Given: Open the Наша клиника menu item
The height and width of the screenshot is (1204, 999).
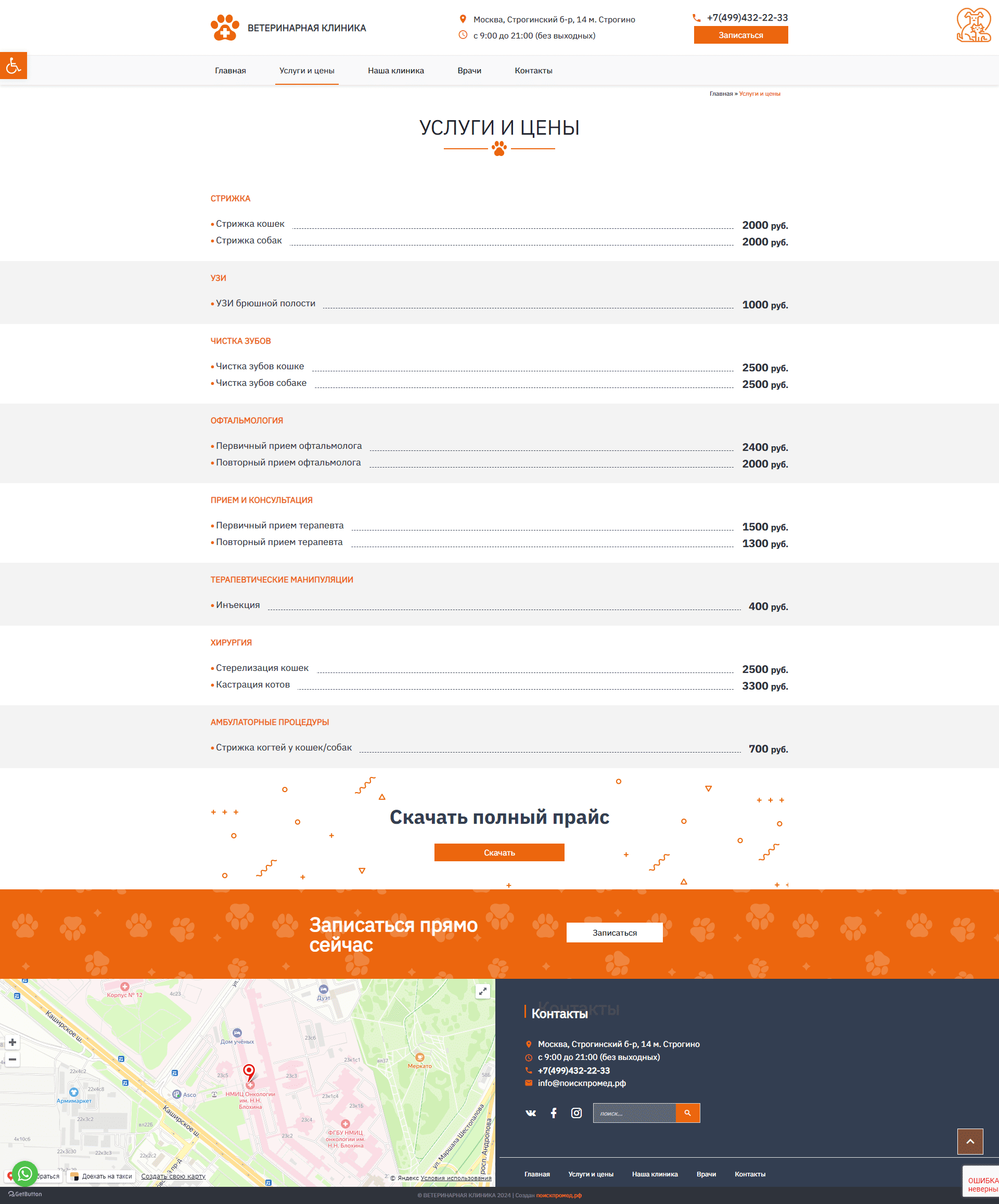Looking at the screenshot, I should point(396,71).
